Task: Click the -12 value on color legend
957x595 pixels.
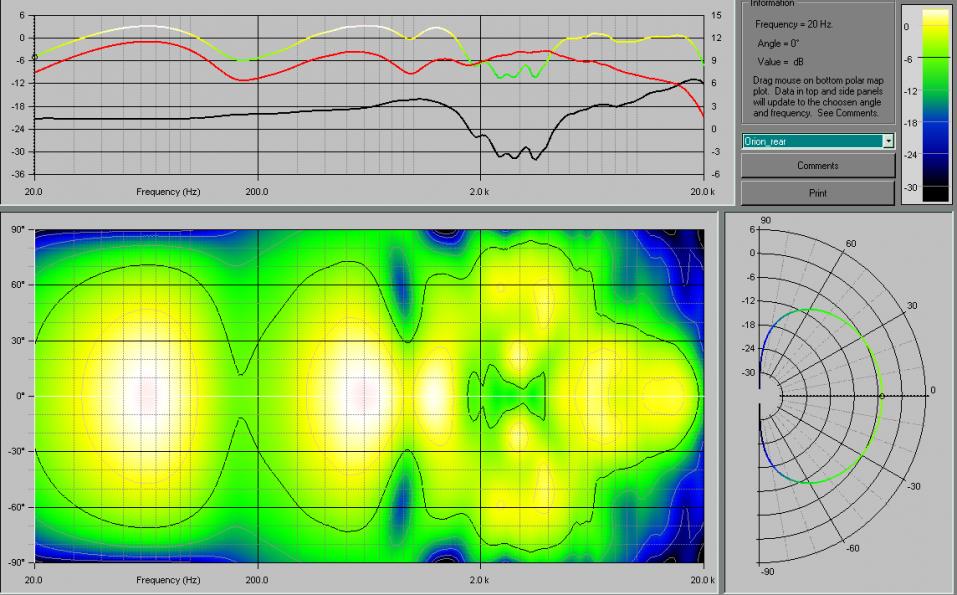Action: (911, 91)
